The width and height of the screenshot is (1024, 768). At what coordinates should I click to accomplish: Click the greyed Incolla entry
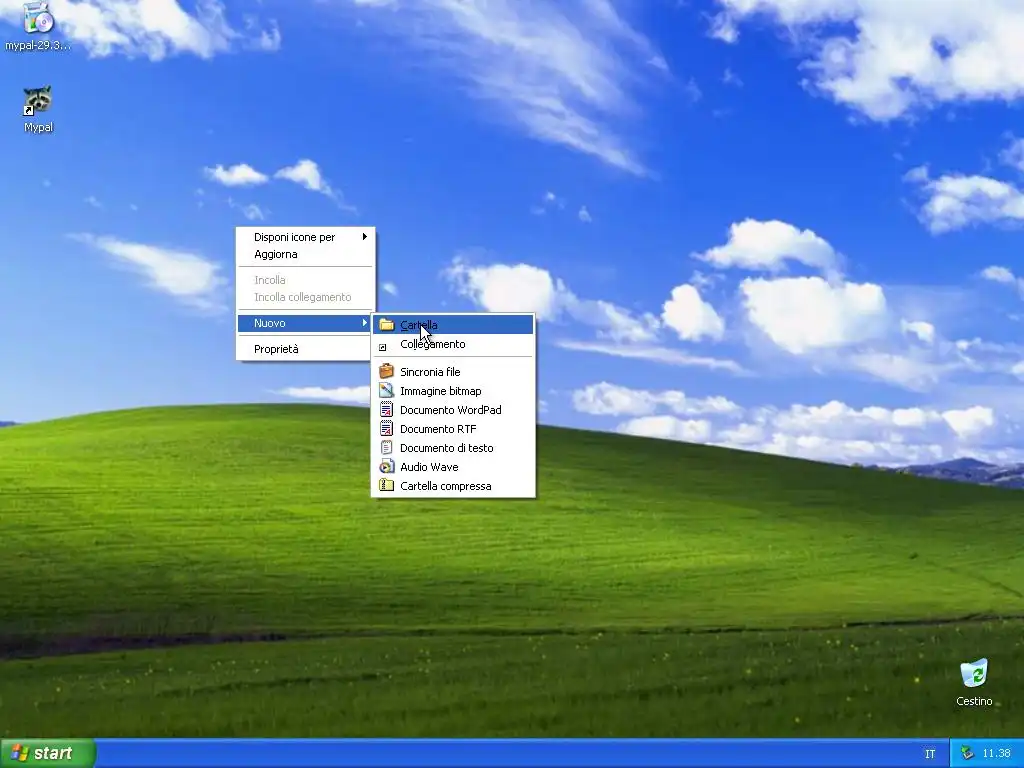pyautogui.click(x=306, y=280)
